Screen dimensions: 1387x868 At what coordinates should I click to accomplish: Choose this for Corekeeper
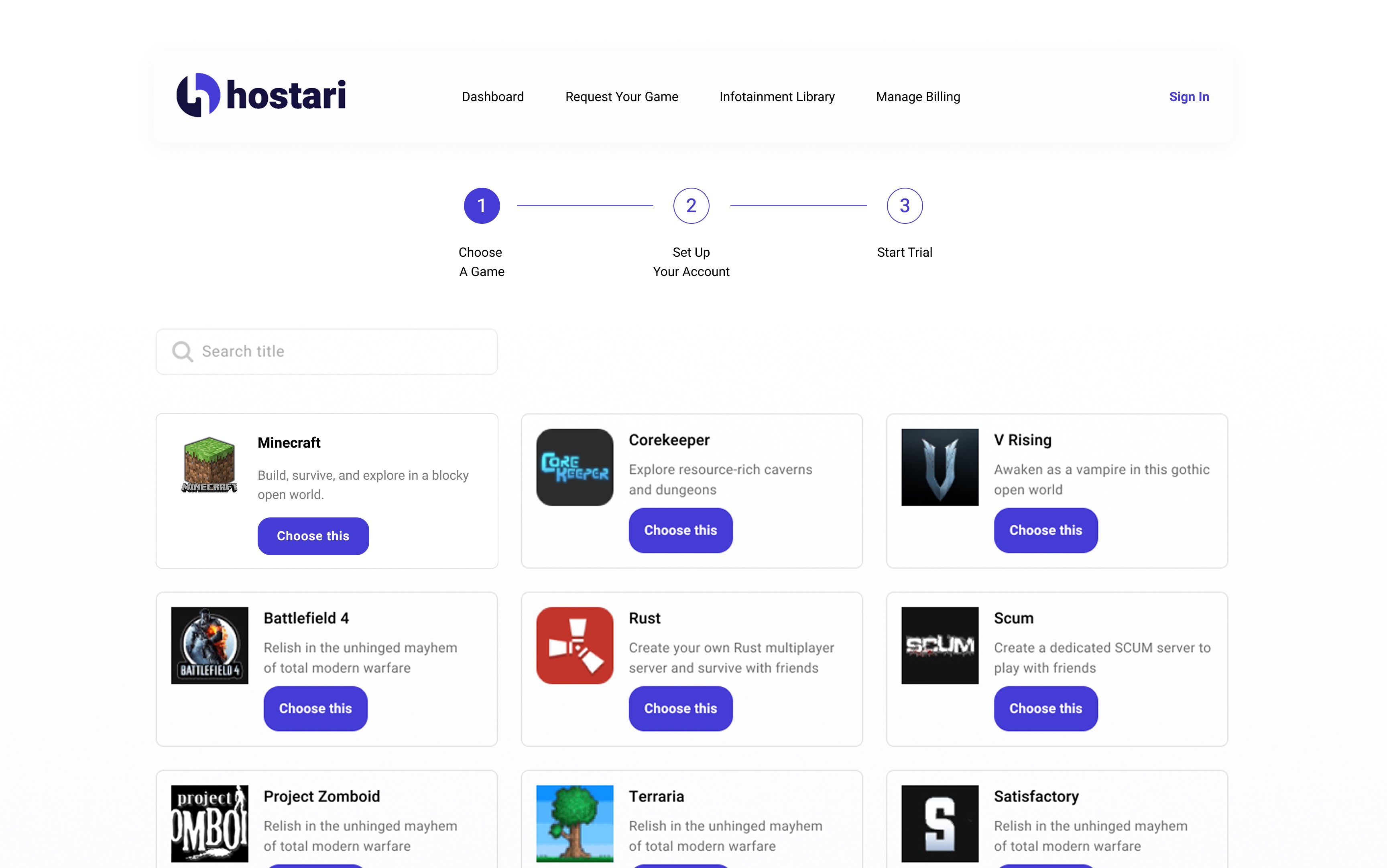point(681,530)
